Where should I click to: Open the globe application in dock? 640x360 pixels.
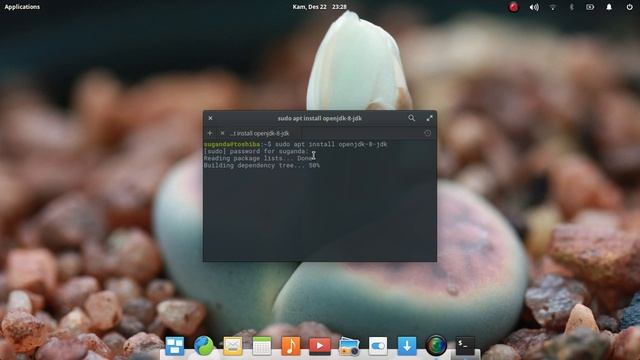(x=436, y=345)
